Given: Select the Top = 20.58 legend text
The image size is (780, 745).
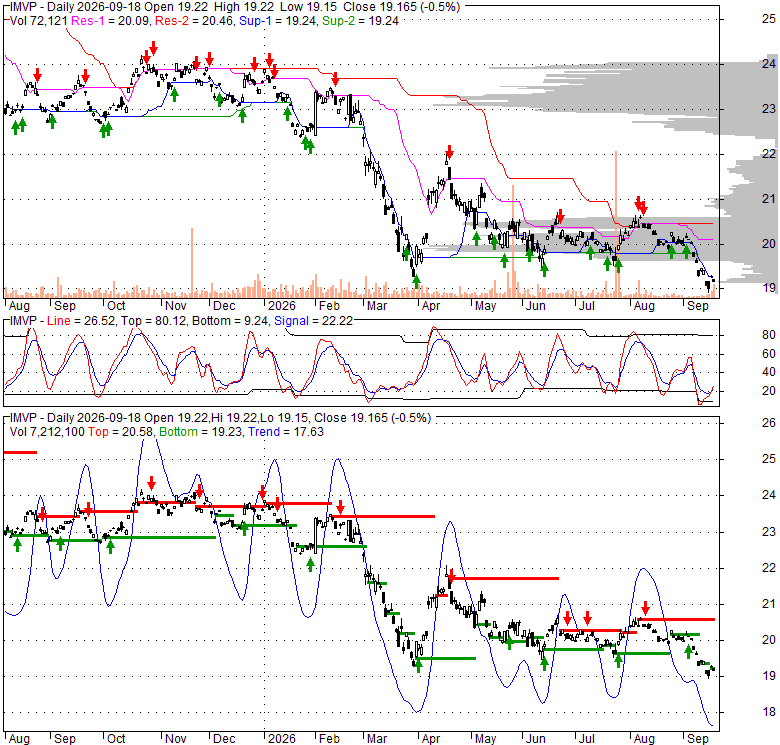Looking at the screenshot, I should click(120, 432).
